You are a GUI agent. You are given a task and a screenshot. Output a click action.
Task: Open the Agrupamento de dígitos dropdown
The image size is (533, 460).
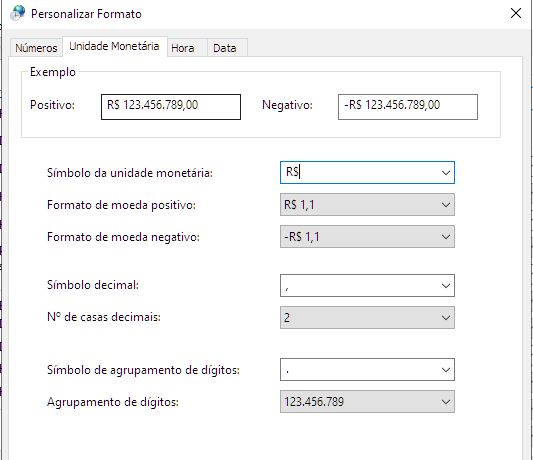(x=367, y=402)
